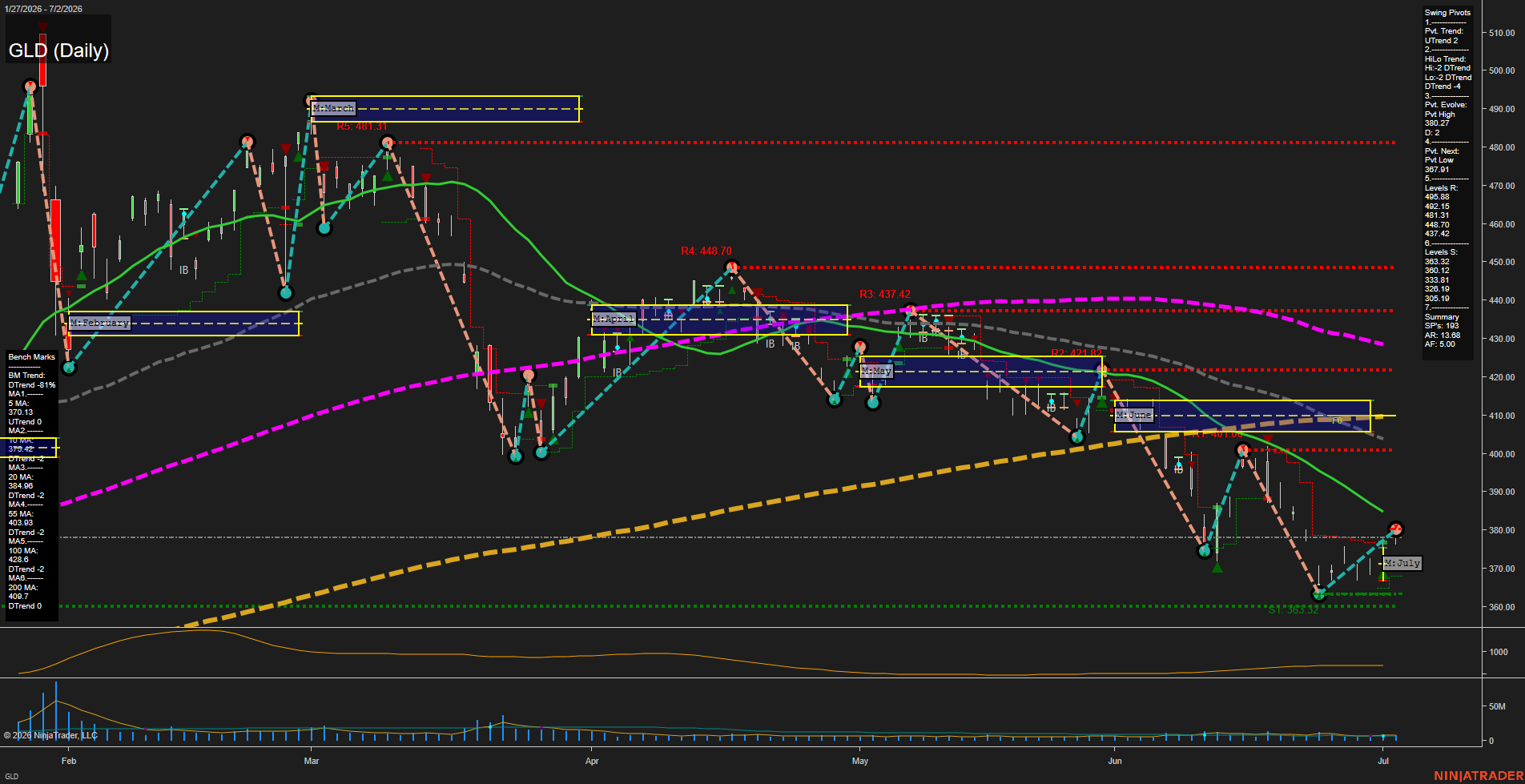Viewport: 1525px width, 784px height.
Task: Click the swing pivot high marker at 437.42
Action: click(910, 310)
